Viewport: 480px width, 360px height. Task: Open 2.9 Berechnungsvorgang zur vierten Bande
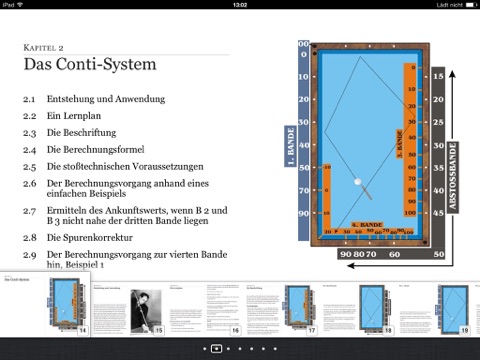pos(125,259)
